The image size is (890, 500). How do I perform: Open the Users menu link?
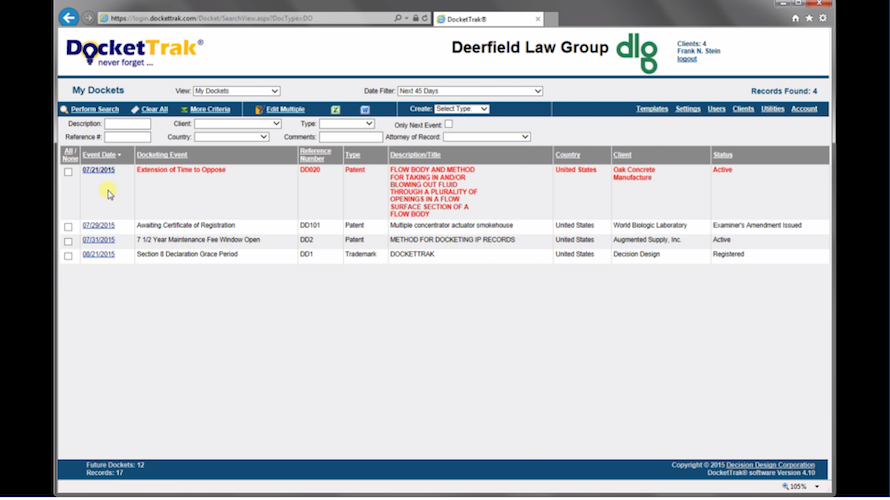pyautogui.click(x=716, y=109)
